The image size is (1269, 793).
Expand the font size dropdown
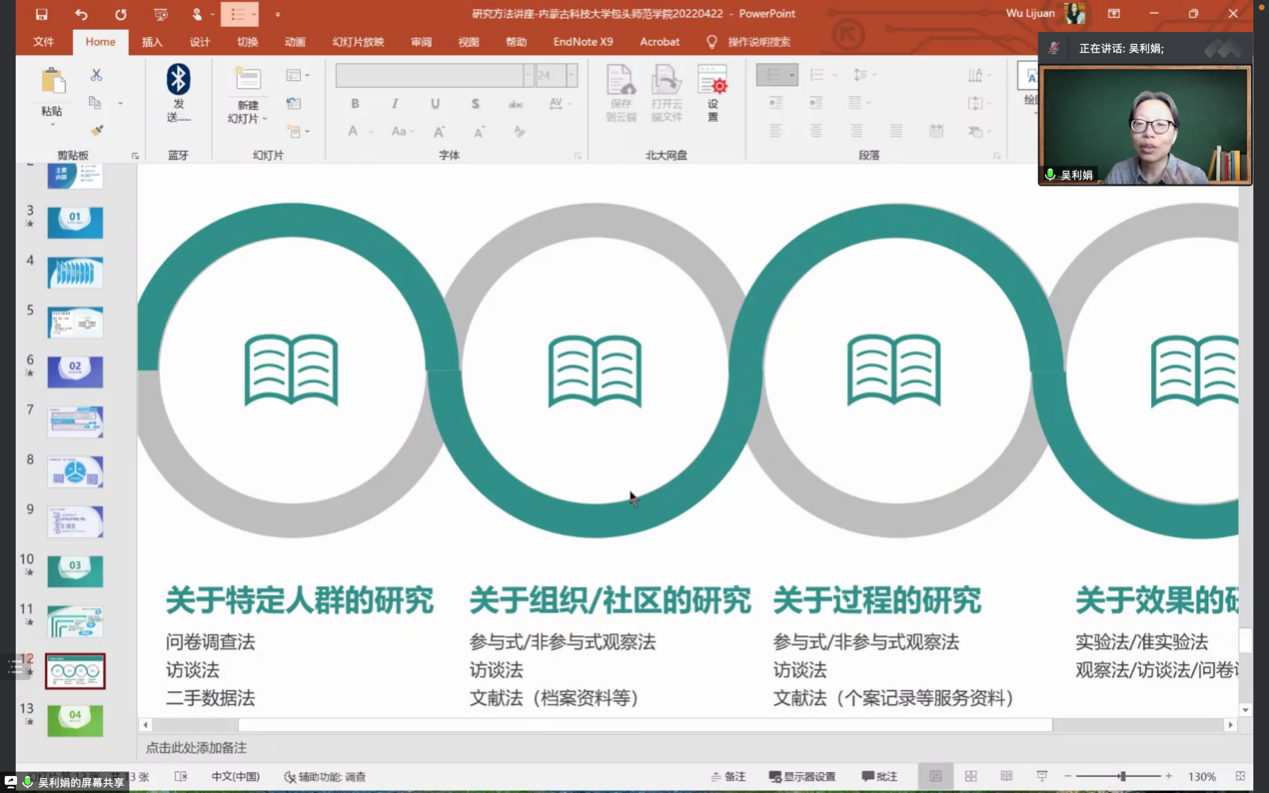click(x=572, y=75)
